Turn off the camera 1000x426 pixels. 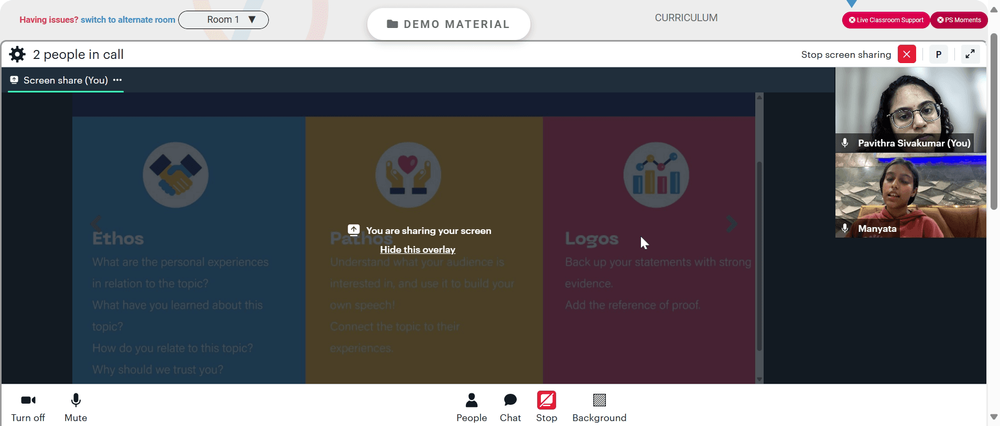(28, 408)
